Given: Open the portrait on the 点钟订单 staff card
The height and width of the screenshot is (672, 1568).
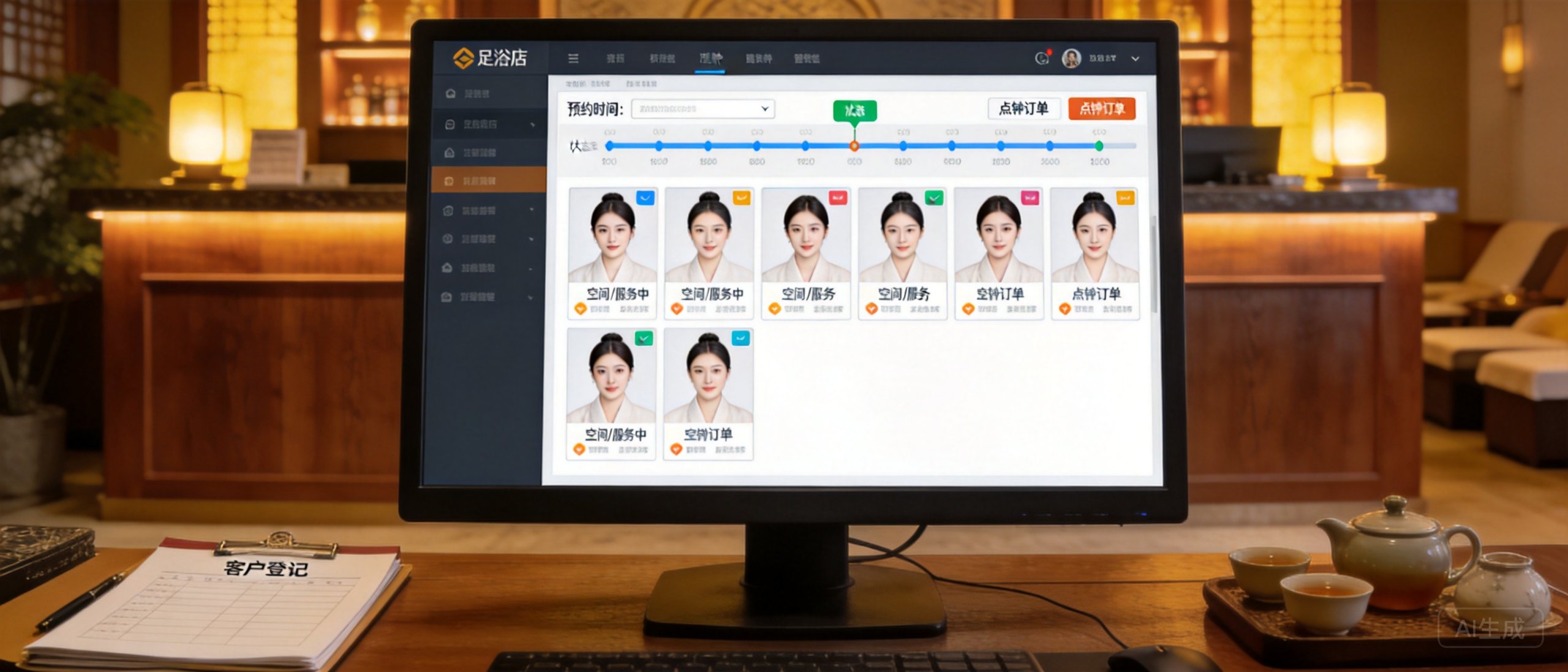Looking at the screenshot, I should pyautogui.click(x=1095, y=236).
